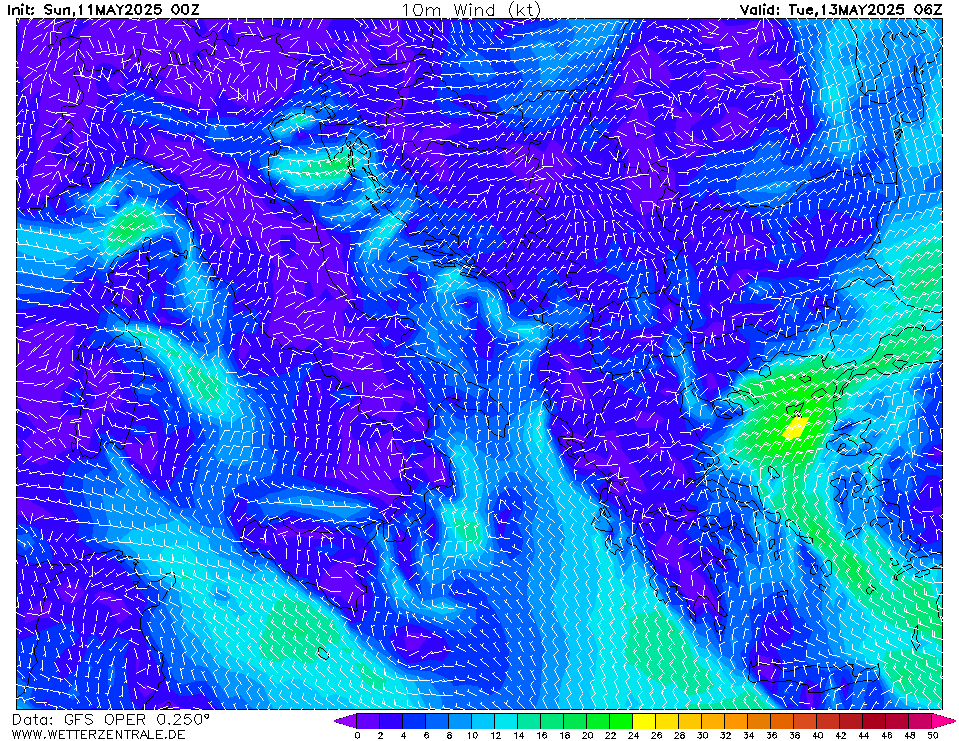
Task: Choose the 10–12 kt sky blue swatch
Action: (483, 721)
